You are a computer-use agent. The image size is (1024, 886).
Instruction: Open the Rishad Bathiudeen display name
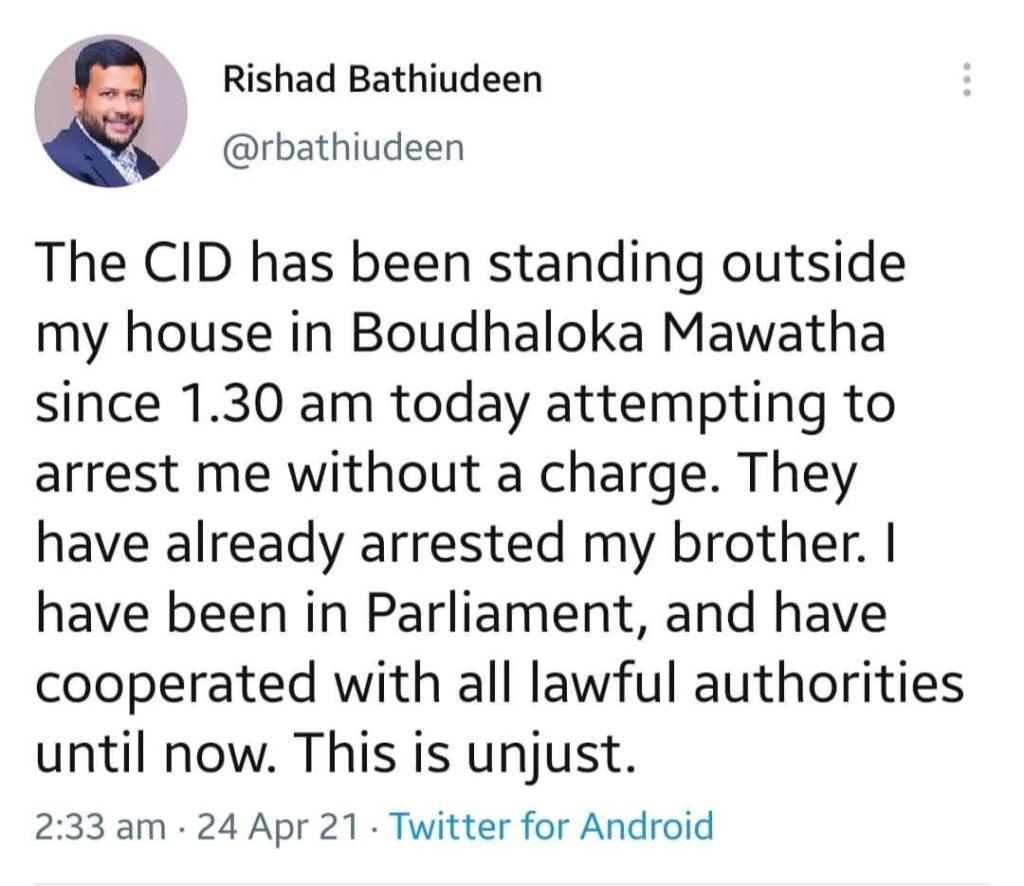click(381, 79)
